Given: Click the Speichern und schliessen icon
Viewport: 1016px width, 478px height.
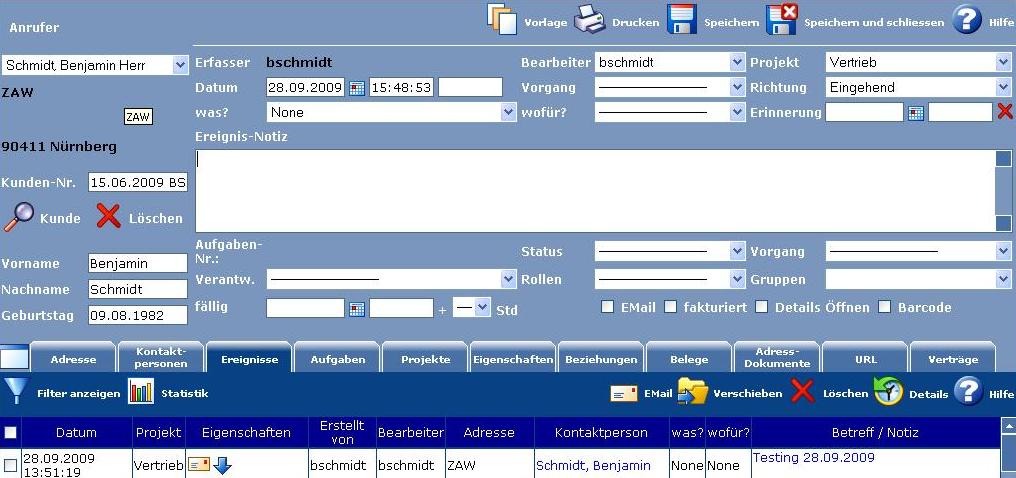Looking at the screenshot, I should pyautogui.click(x=781, y=20).
